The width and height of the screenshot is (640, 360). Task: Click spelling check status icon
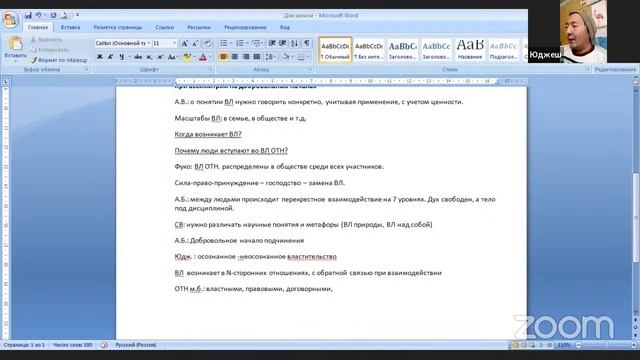104,345
